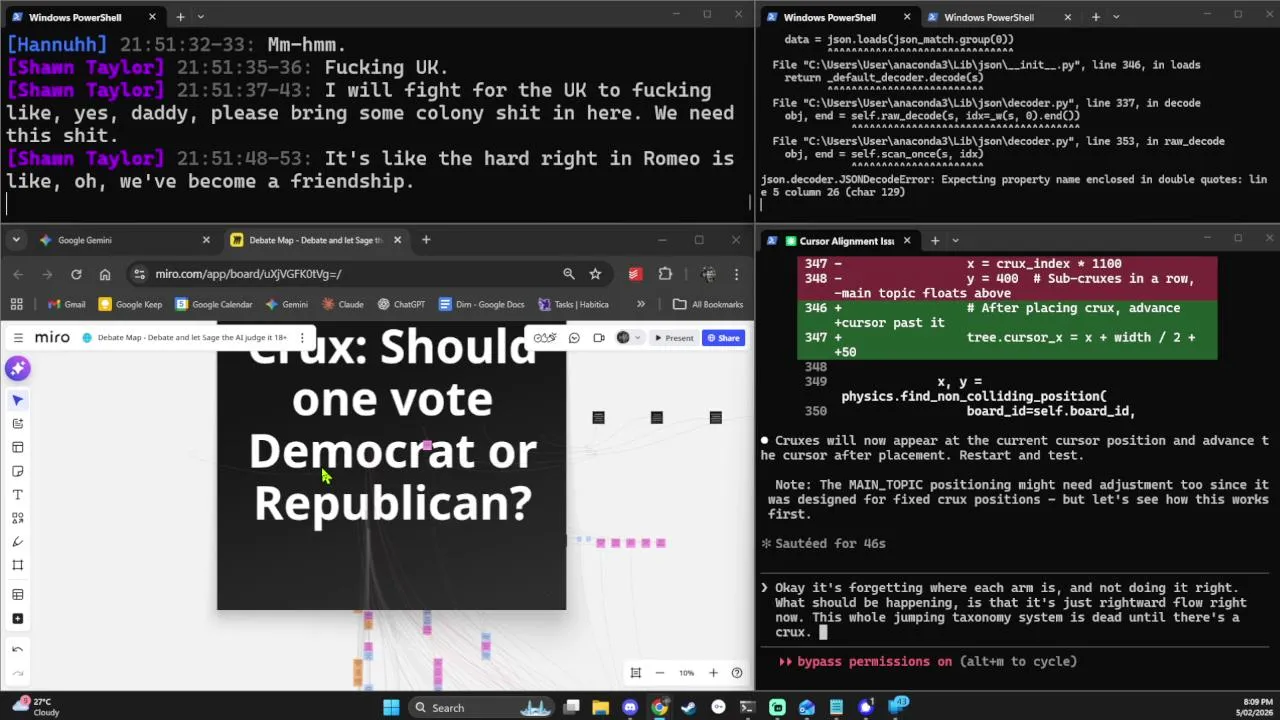Image resolution: width=1280 pixels, height=720 pixels.
Task: Bookmark this page with star icon
Action: pos(595,274)
